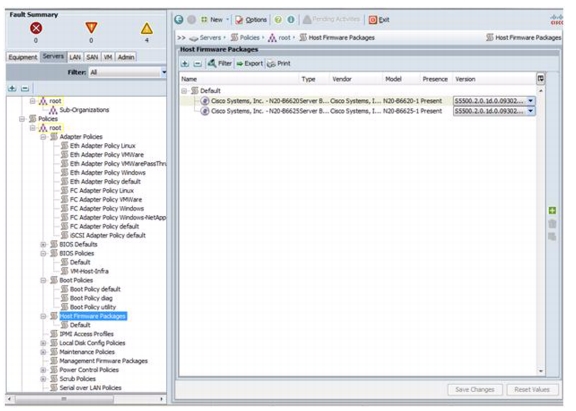
Task: Go back with the green back arrow
Action: click(x=179, y=19)
